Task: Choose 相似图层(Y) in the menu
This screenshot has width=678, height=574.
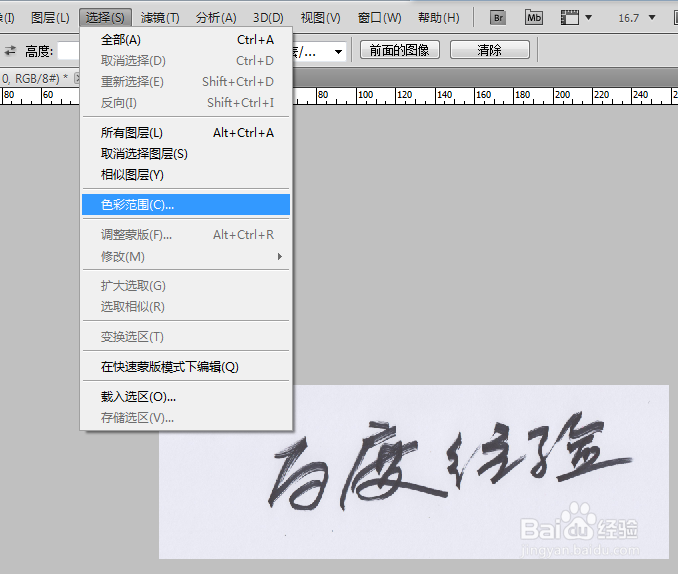Action: click(x=186, y=175)
